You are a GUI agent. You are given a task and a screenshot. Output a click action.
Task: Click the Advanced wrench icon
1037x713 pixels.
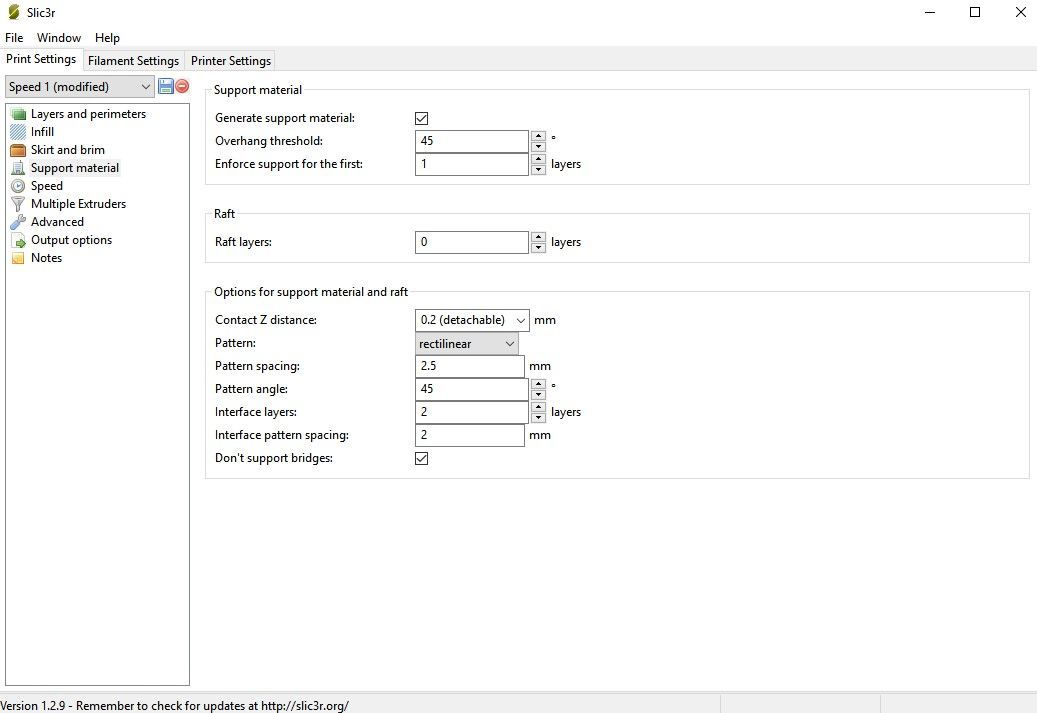pos(19,222)
